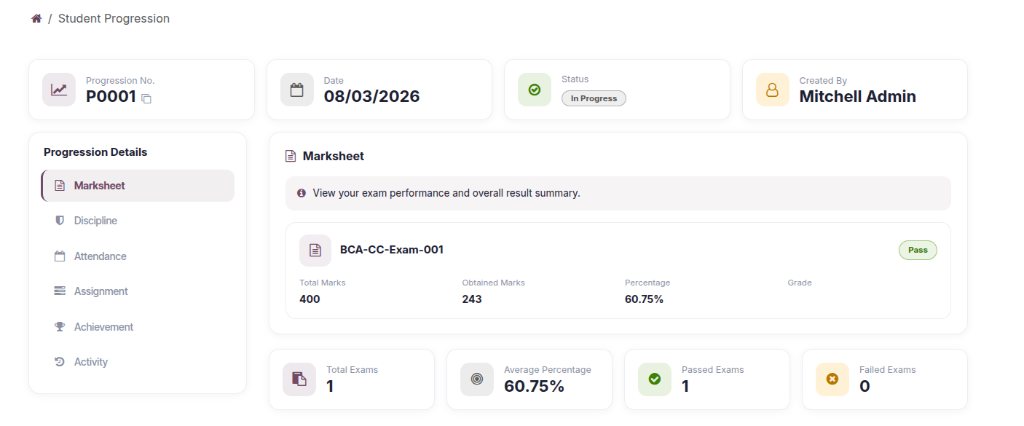
Task: Click the Failed Exams cross icon
Action: click(832, 380)
